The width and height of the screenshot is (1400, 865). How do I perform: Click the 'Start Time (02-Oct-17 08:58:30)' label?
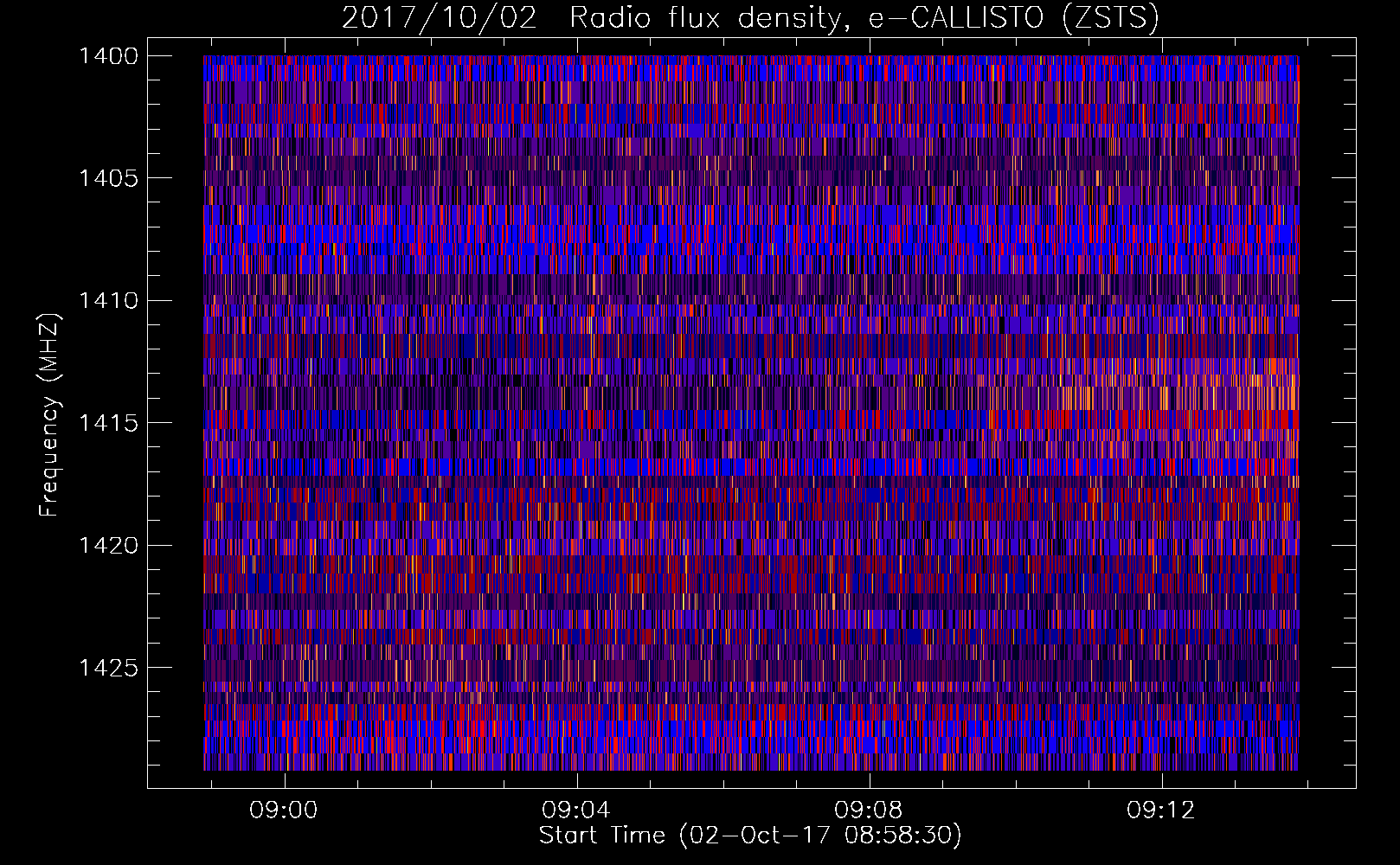pos(750,836)
